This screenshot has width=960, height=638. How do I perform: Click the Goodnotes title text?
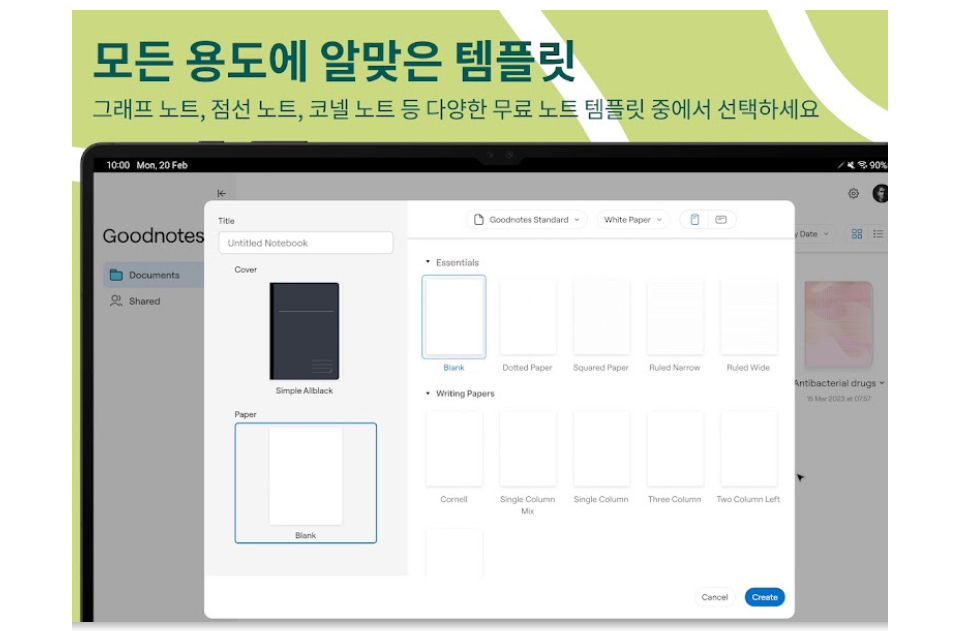[x=153, y=236]
